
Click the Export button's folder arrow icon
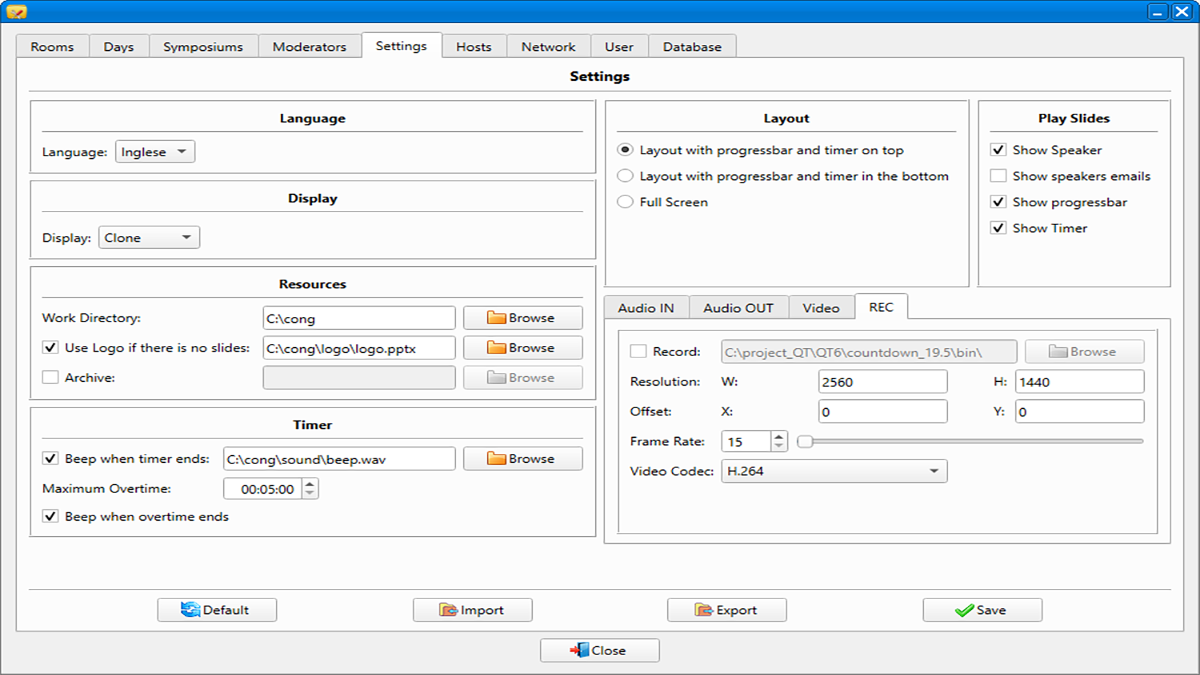pyautogui.click(x=705, y=610)
